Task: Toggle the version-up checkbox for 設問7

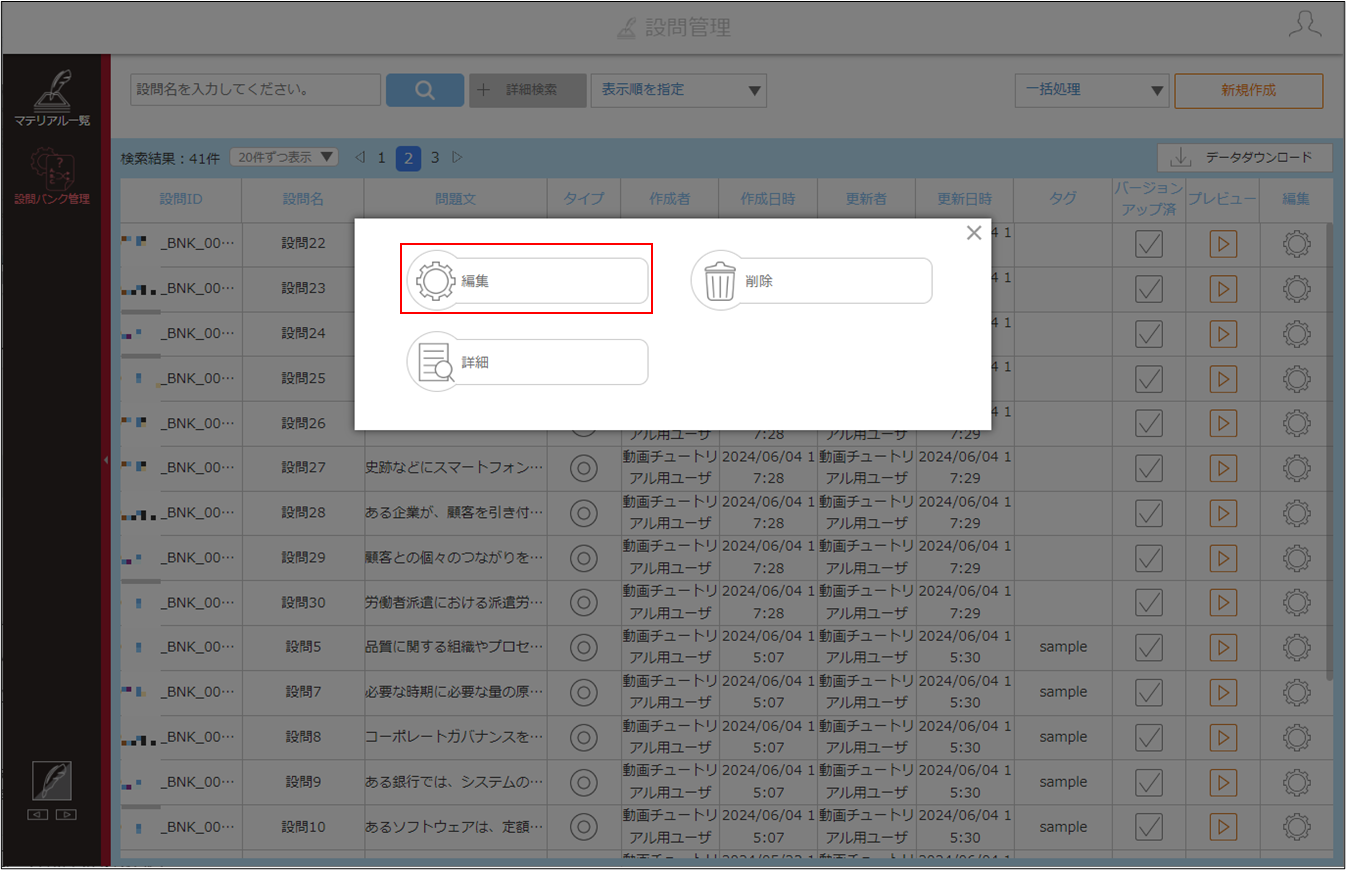Action: click(1149, 692)
